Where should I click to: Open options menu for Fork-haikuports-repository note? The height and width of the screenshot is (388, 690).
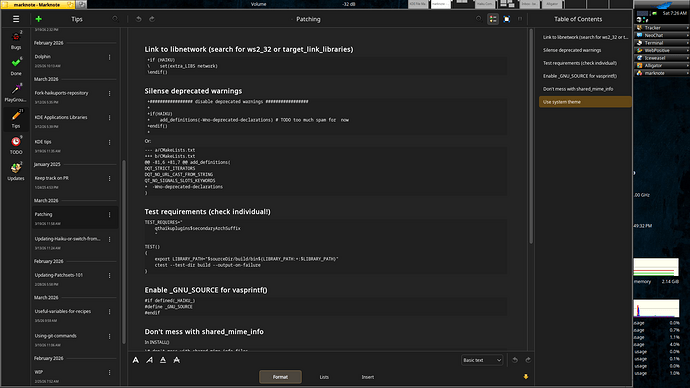click(110, 94)
